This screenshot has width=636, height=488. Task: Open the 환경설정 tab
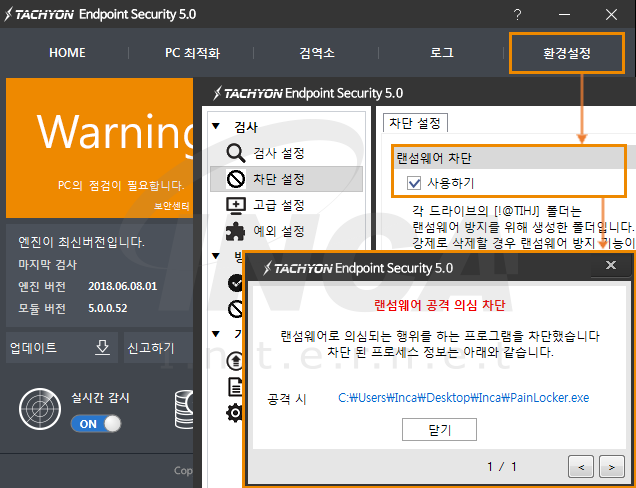click(567, 53)
